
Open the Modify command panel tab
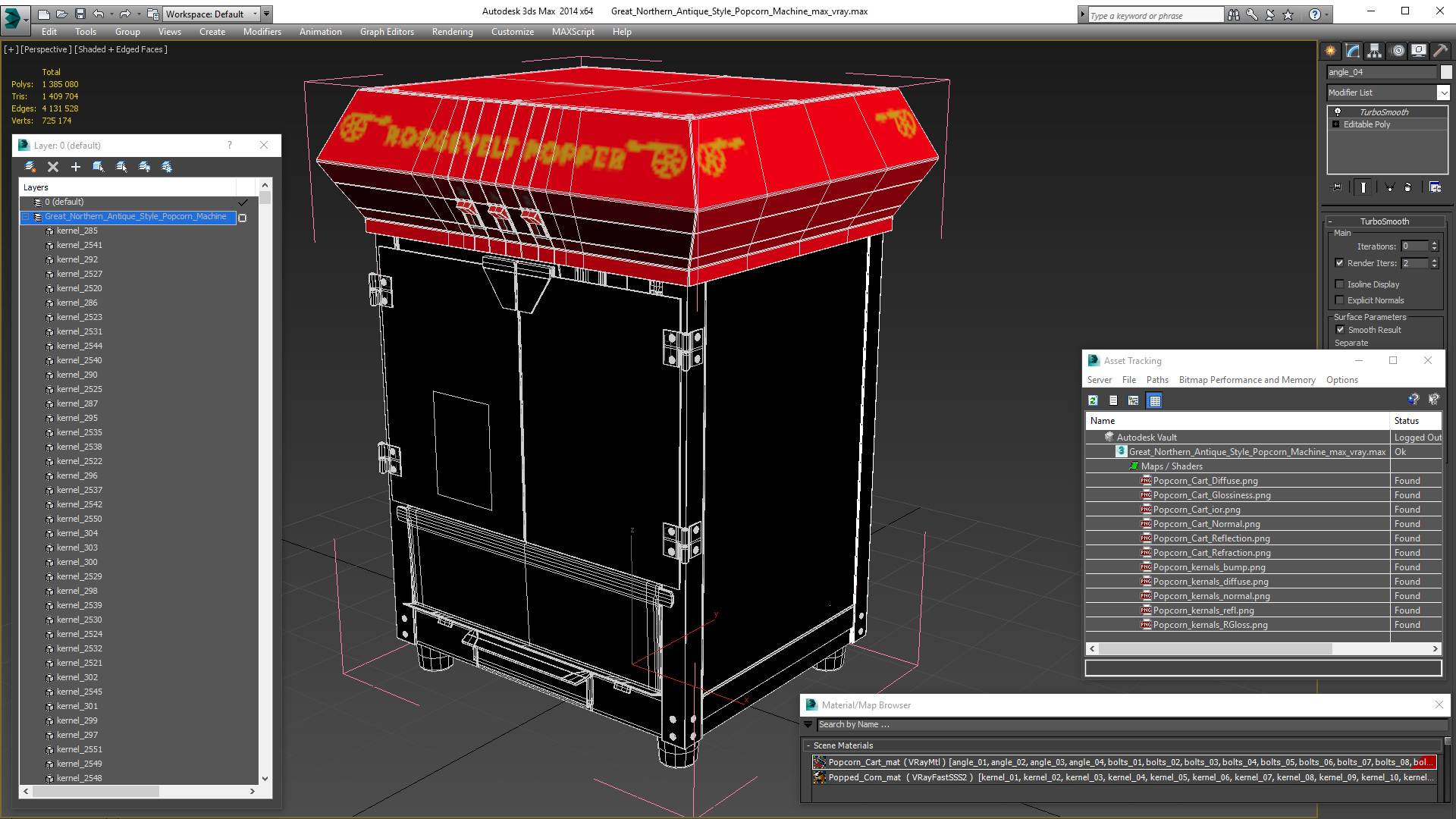(x=1353, y=51)
